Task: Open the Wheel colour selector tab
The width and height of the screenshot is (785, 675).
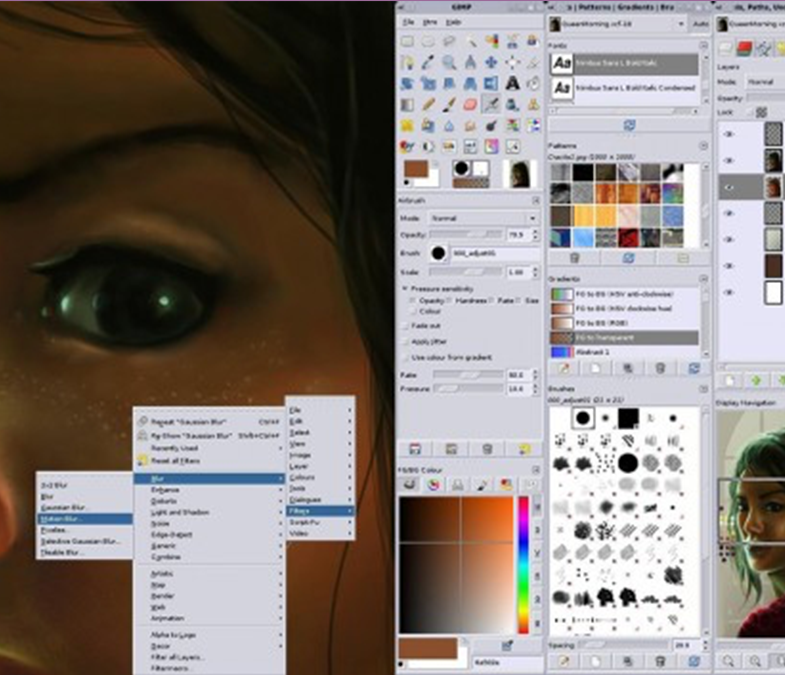Action: (x=433, y=484)
